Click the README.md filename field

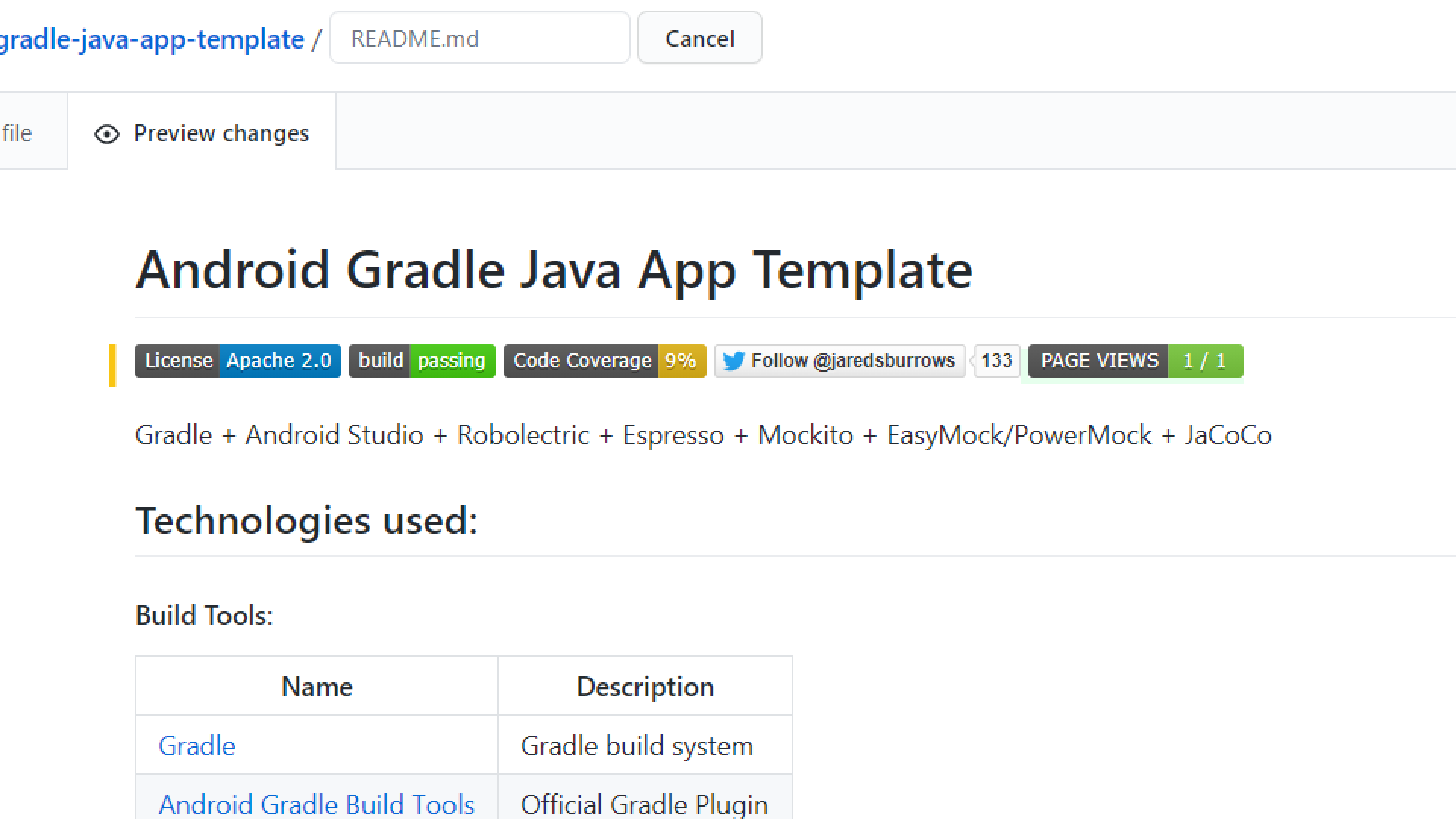(479, 39)
